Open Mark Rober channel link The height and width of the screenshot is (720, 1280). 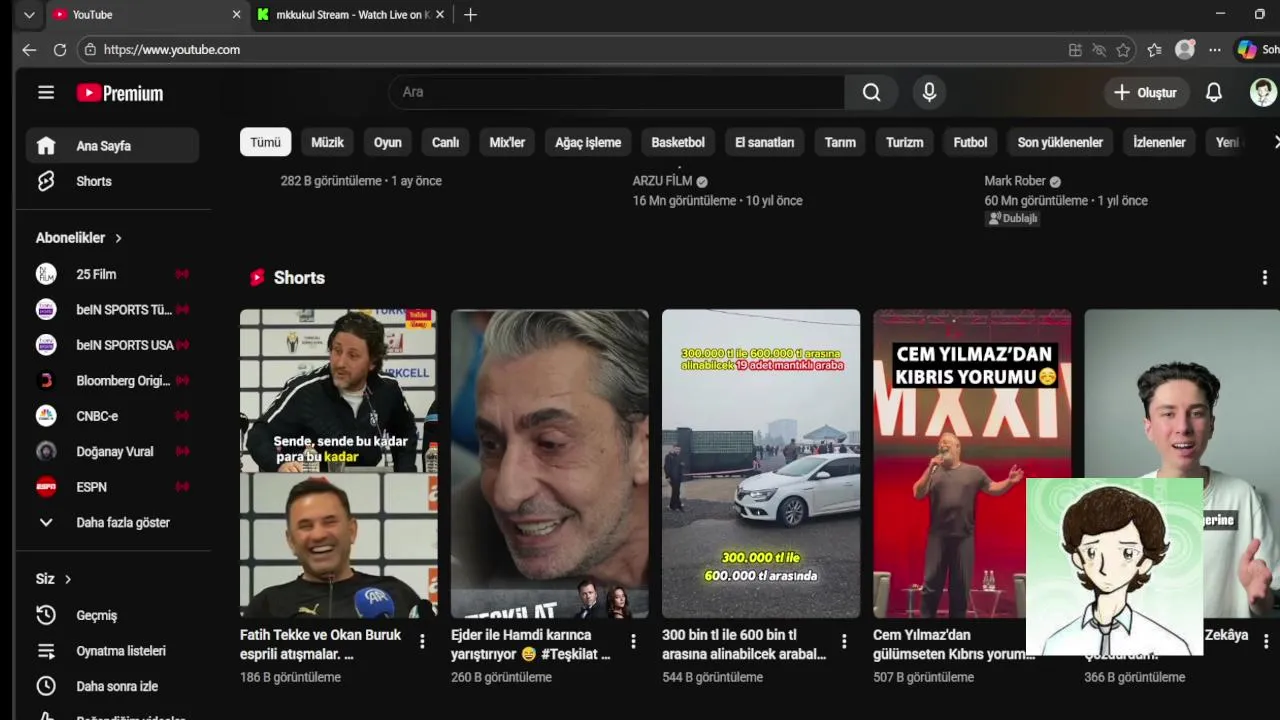pyautogui.click(x=1014, y=181)
